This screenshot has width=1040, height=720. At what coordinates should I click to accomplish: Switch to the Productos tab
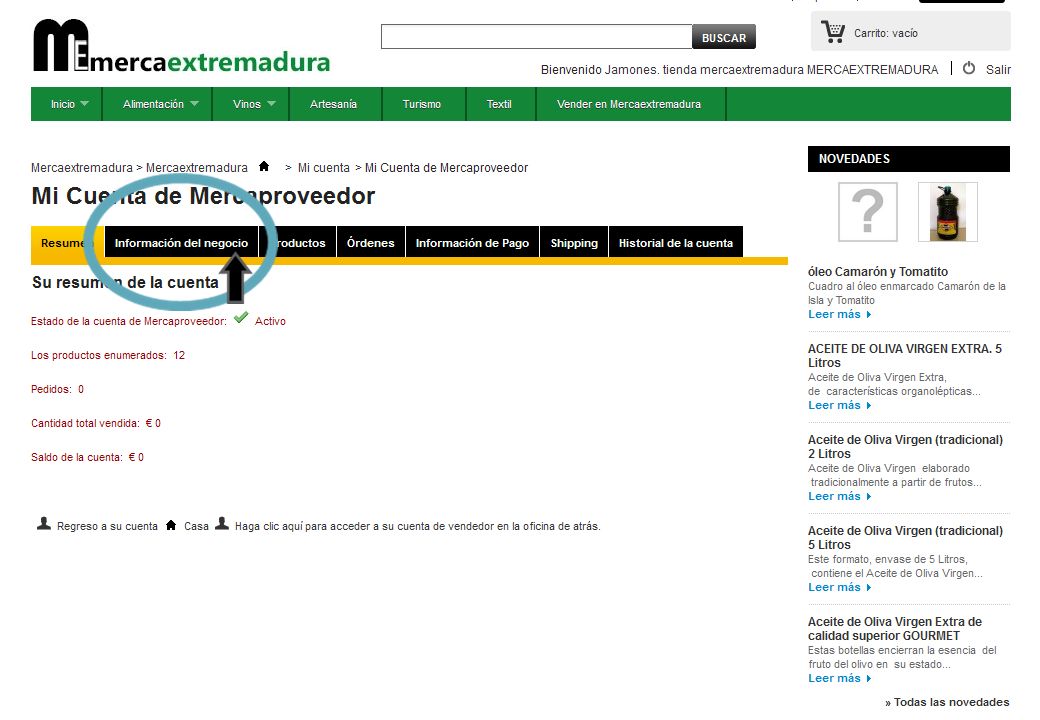tap(298, 243)
